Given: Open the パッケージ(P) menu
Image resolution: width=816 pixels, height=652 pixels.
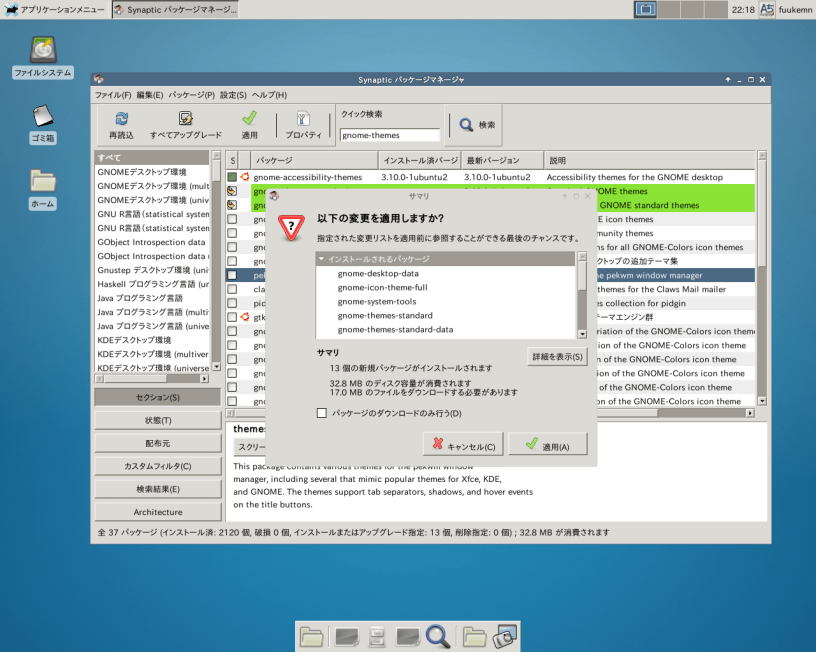Looking at the screenshot, I should (x=192, y=95).
